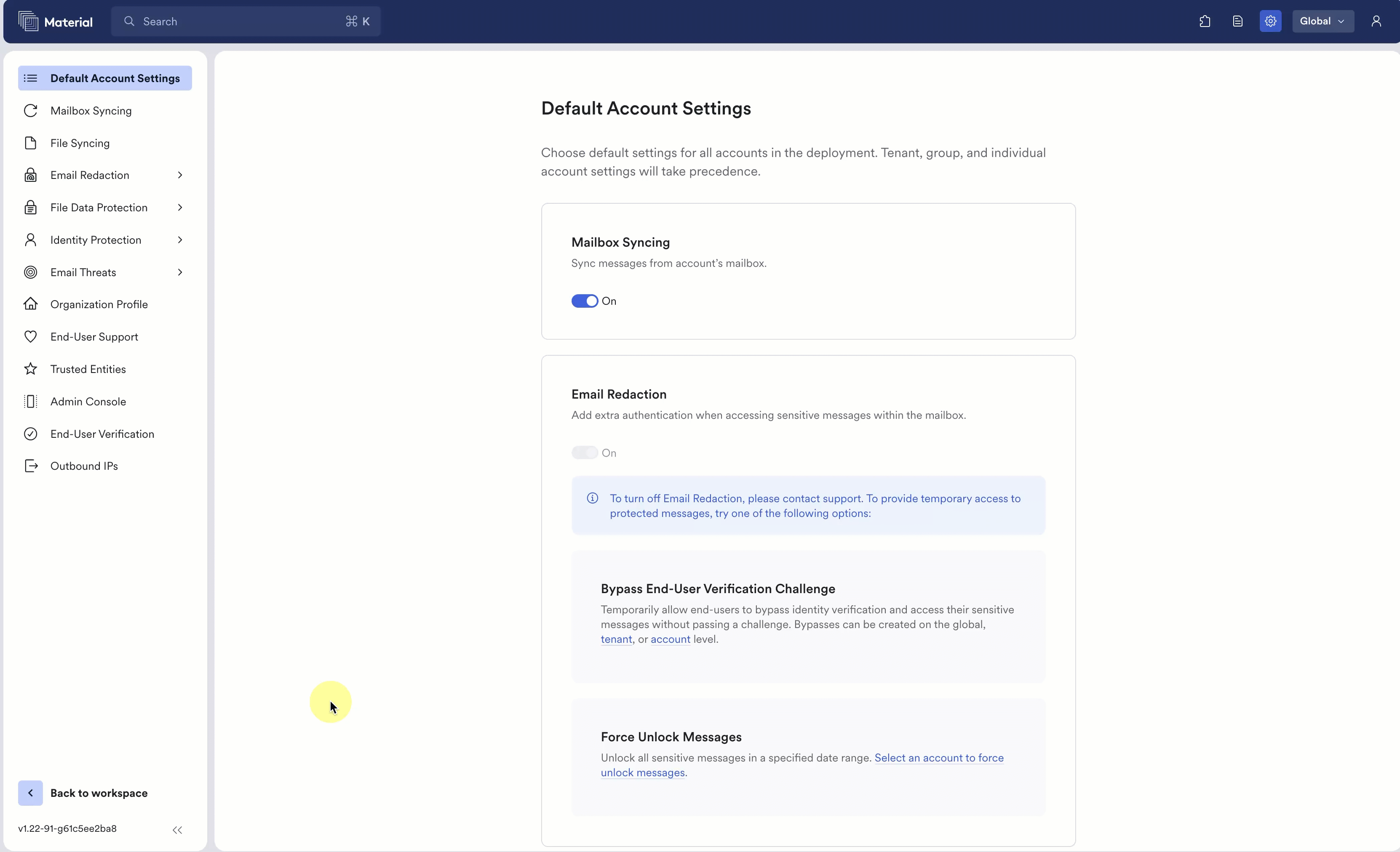This screenshot has height=852, width=1400.
Task: Click the Outbound IPs exit icon
Action: (31, 466)
